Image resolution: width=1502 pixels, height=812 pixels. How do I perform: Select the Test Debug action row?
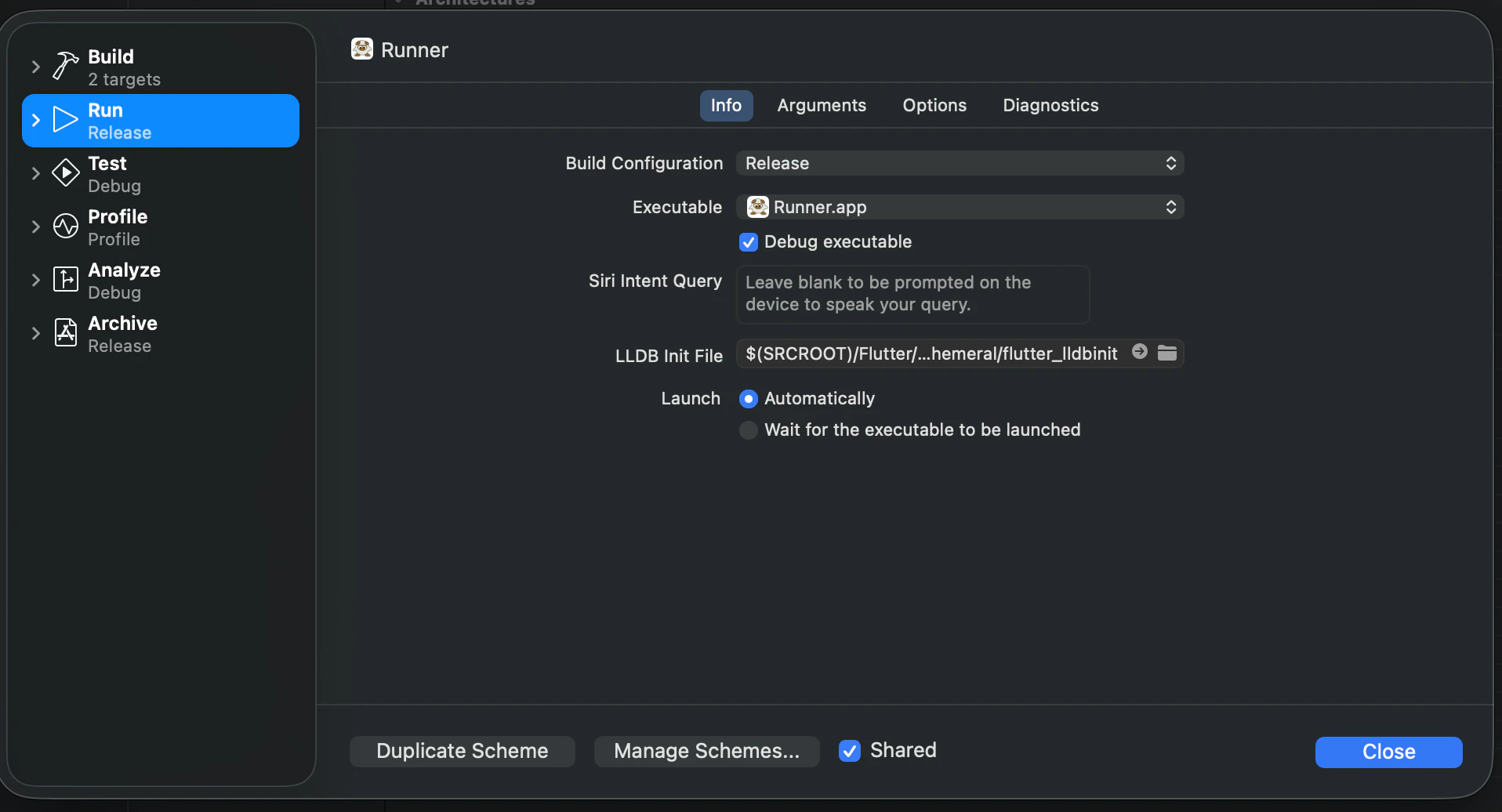(161, 174)
